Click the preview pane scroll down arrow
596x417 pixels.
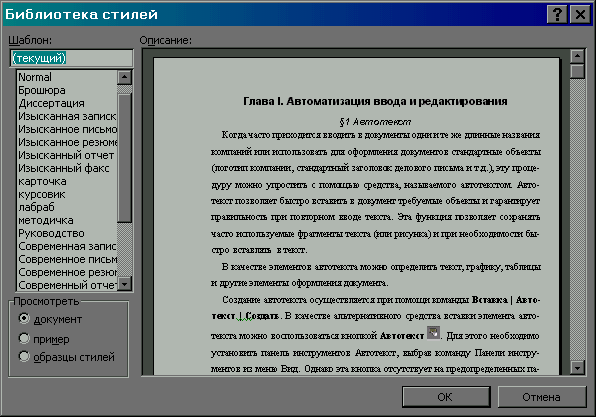coord(577,367)
